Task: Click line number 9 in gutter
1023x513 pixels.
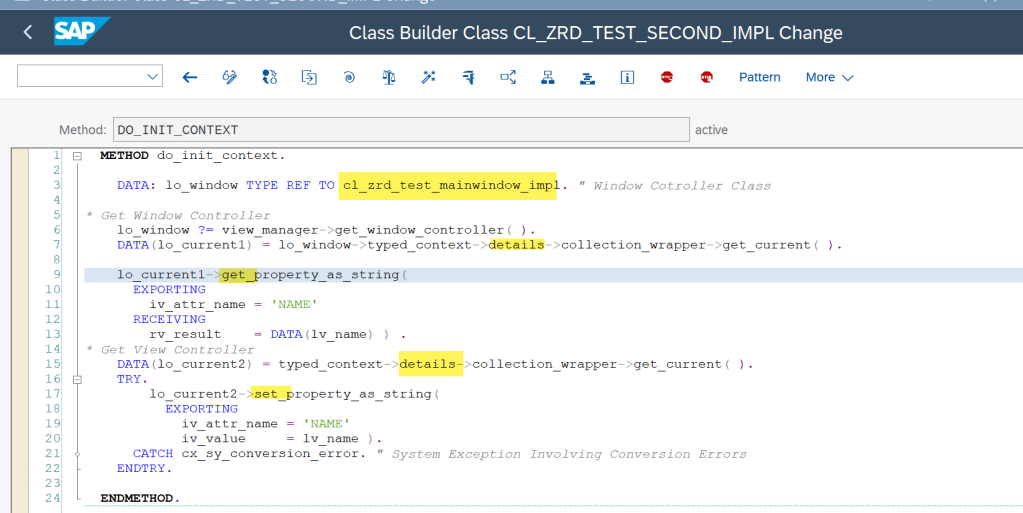Action: (x=56, y=275)
